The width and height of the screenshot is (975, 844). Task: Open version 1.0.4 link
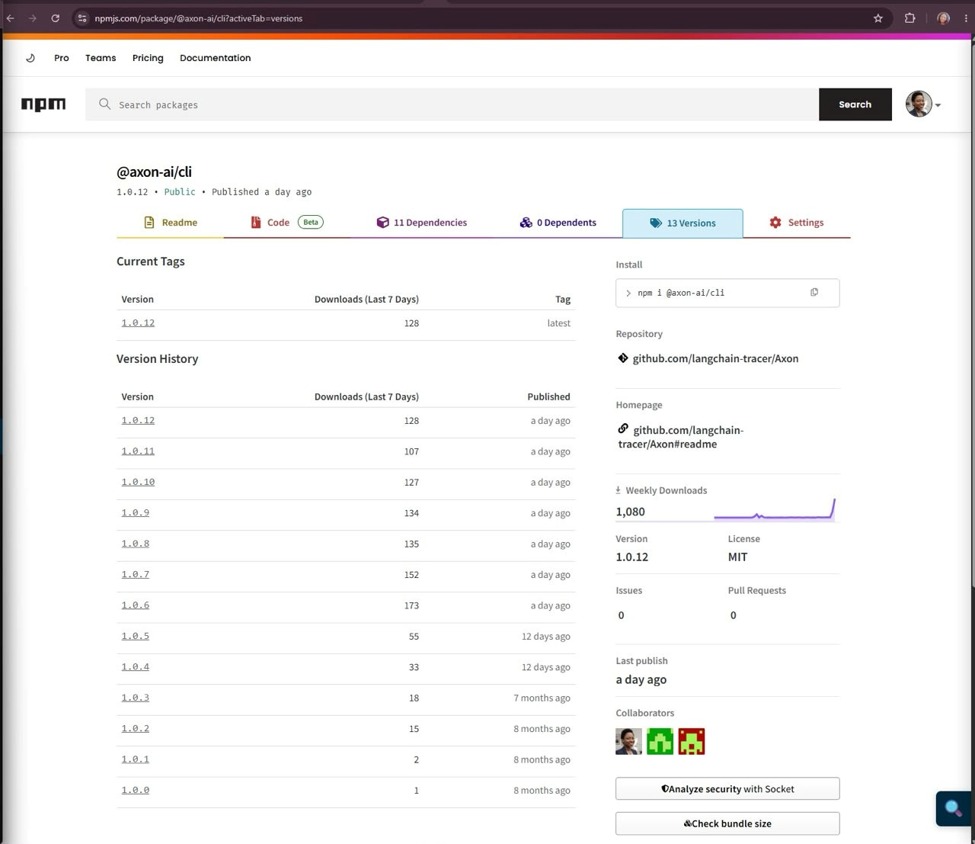(x=136, y=667)
